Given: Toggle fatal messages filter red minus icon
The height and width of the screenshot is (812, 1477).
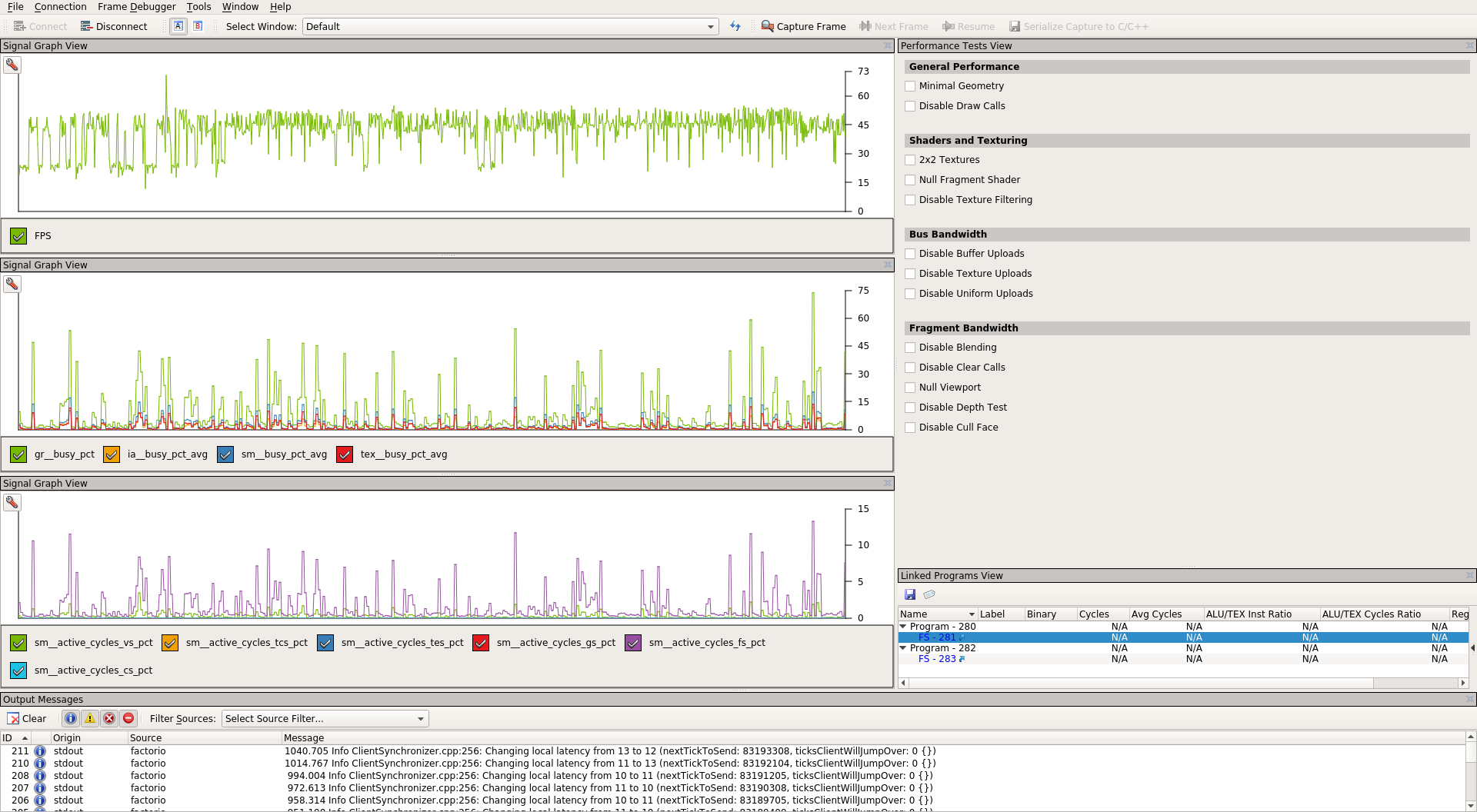Looking at the screenshot, I should pos(128,718).
